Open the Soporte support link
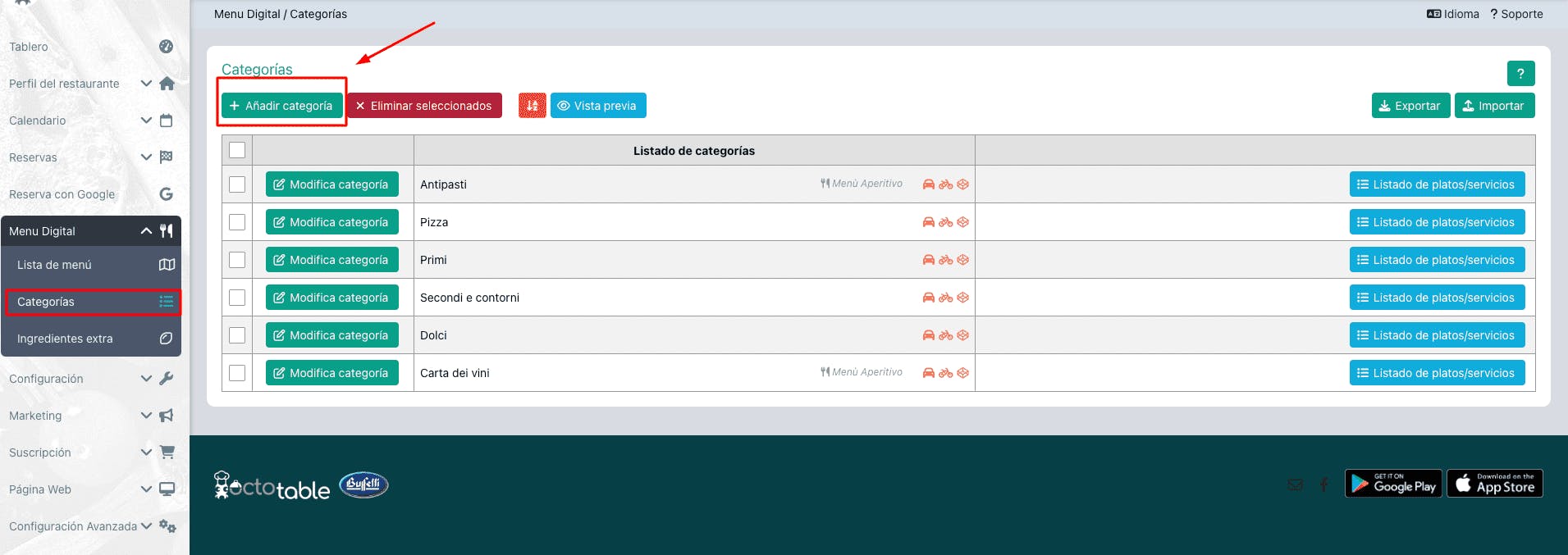The width and height of the screenshot is (1568, 555). tap(1516, 14)
